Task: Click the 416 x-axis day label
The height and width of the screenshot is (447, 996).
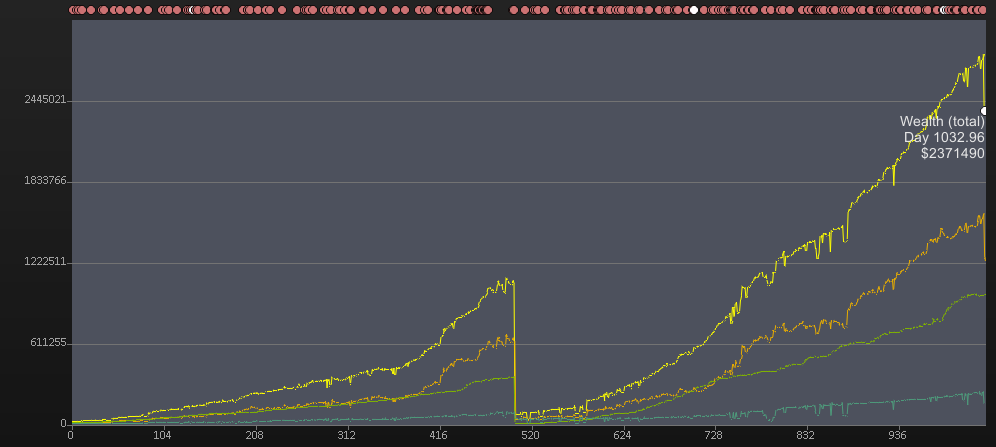Action: click(x=438, y=435)
